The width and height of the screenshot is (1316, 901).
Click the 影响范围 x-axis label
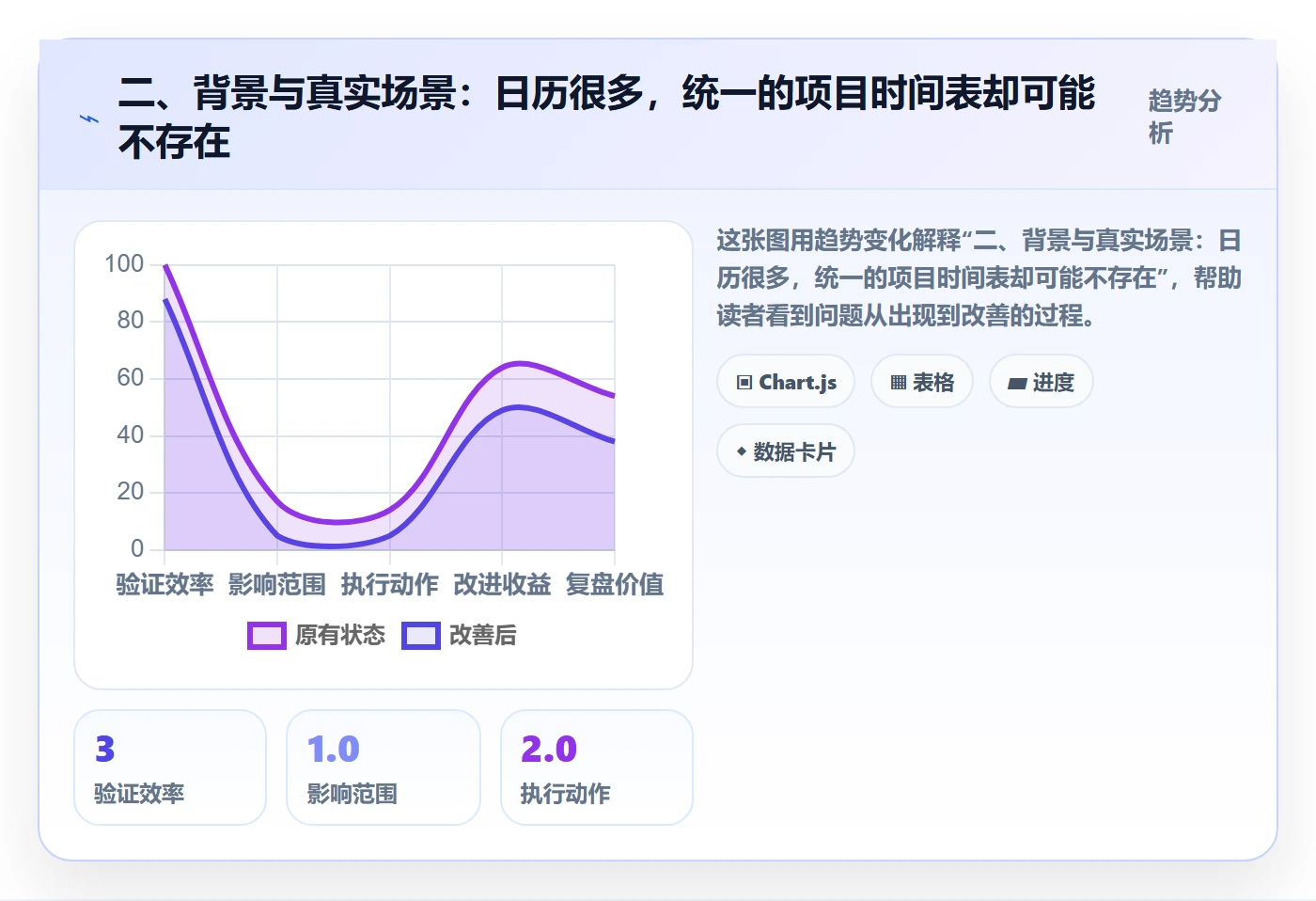tap(277, 584)
